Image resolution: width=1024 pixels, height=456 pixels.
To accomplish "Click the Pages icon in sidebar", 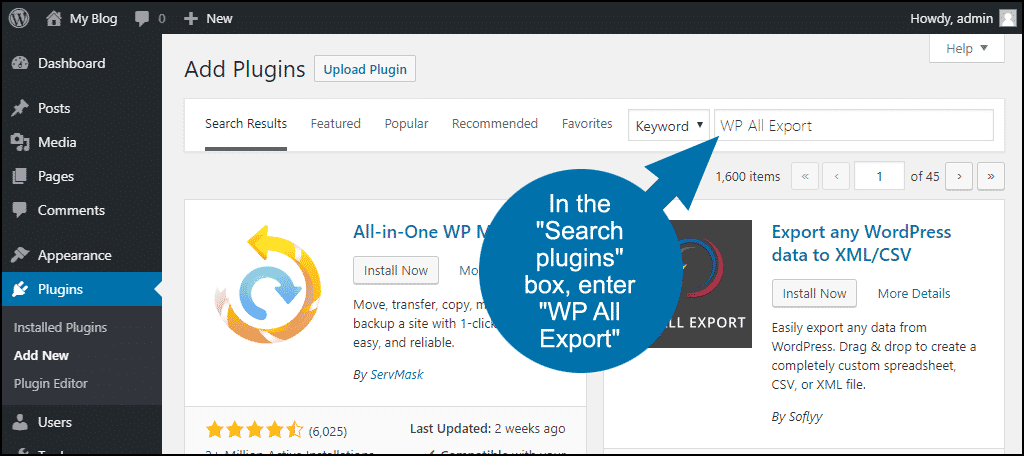I will click(x=21, y=176).
